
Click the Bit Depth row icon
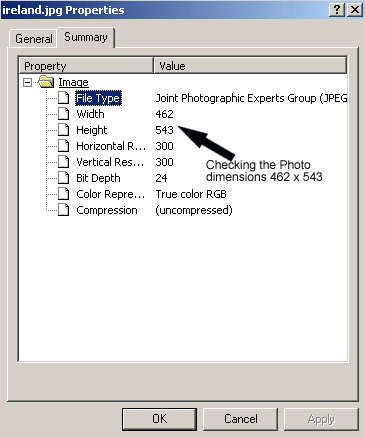[x=63, y=178]
